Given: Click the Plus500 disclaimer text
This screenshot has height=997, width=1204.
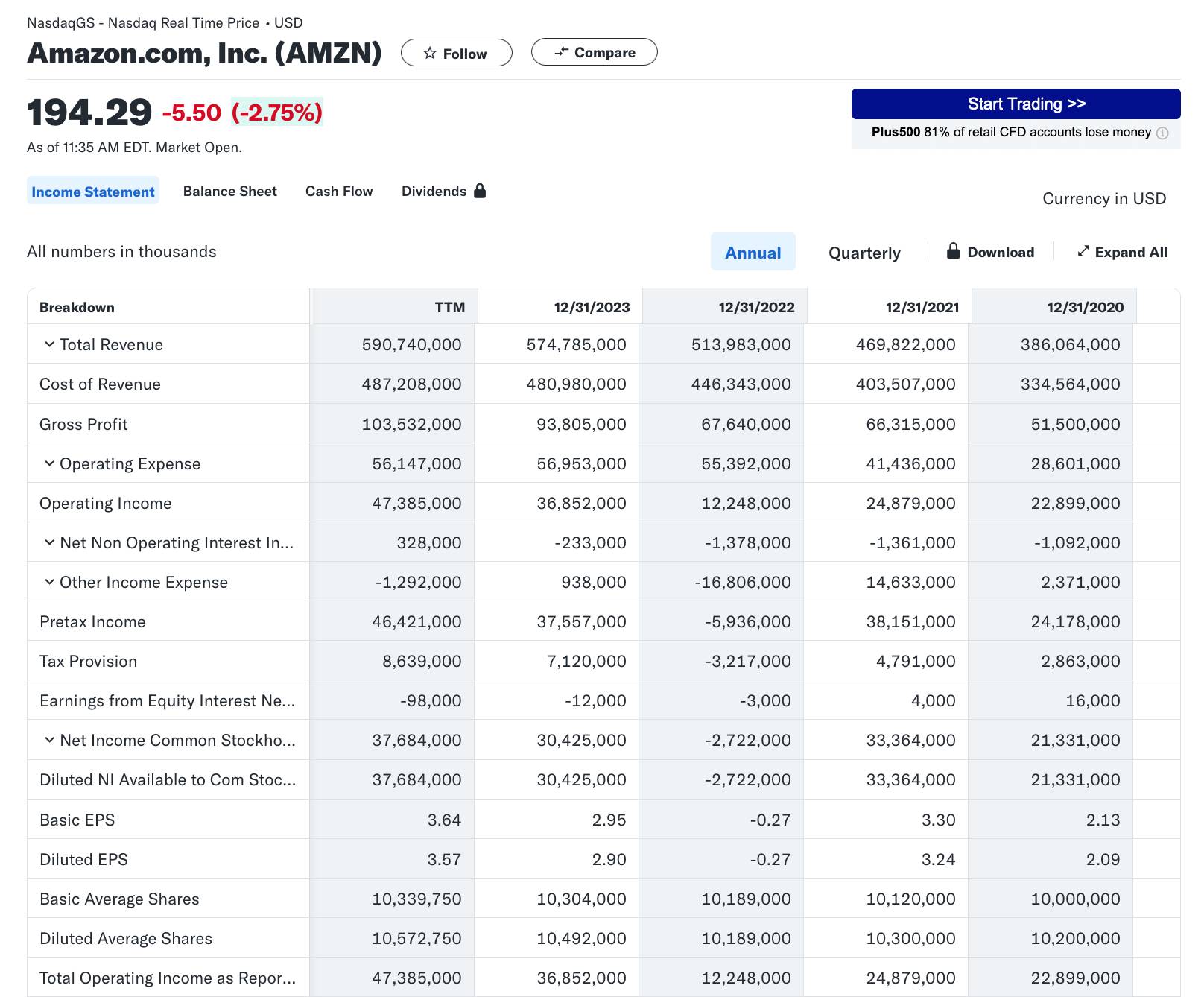Looking at the screenshot, I should 1012,132.
